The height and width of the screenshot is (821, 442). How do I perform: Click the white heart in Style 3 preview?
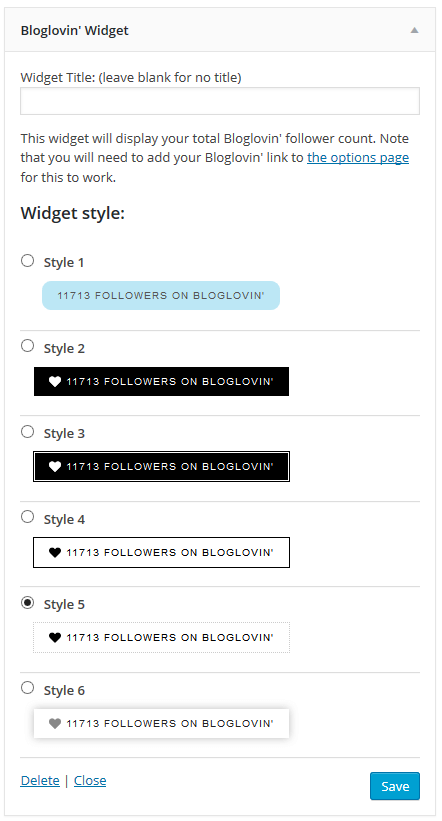click(55, 467)
